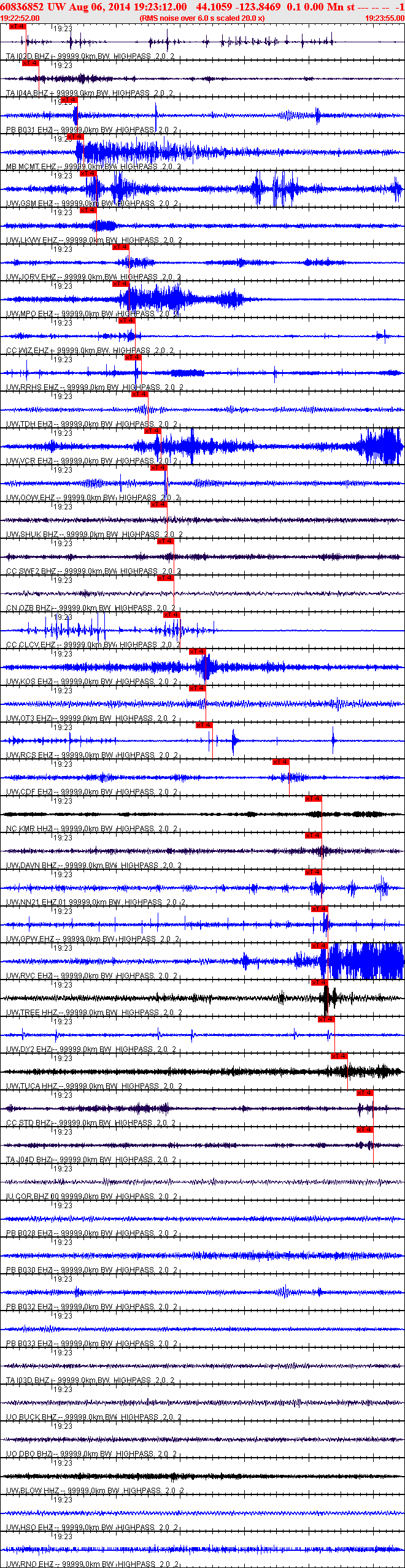This screenshot has width=405, height=1568.
Task: Select the pick marker on UW.RVC trace
Action: tap(320, 946)
